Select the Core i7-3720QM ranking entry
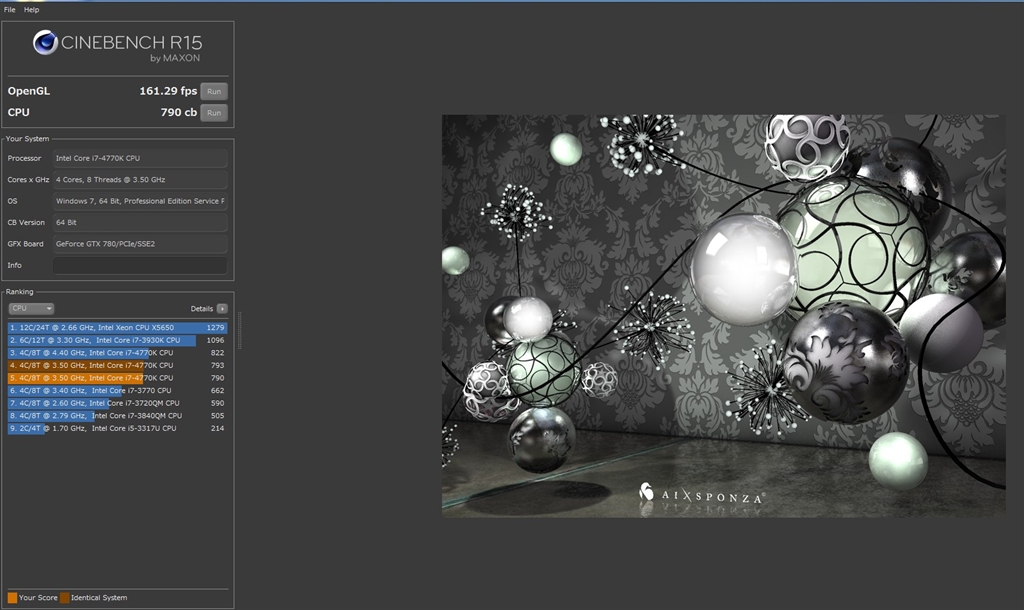1024x610 pixels. [118, 403]
